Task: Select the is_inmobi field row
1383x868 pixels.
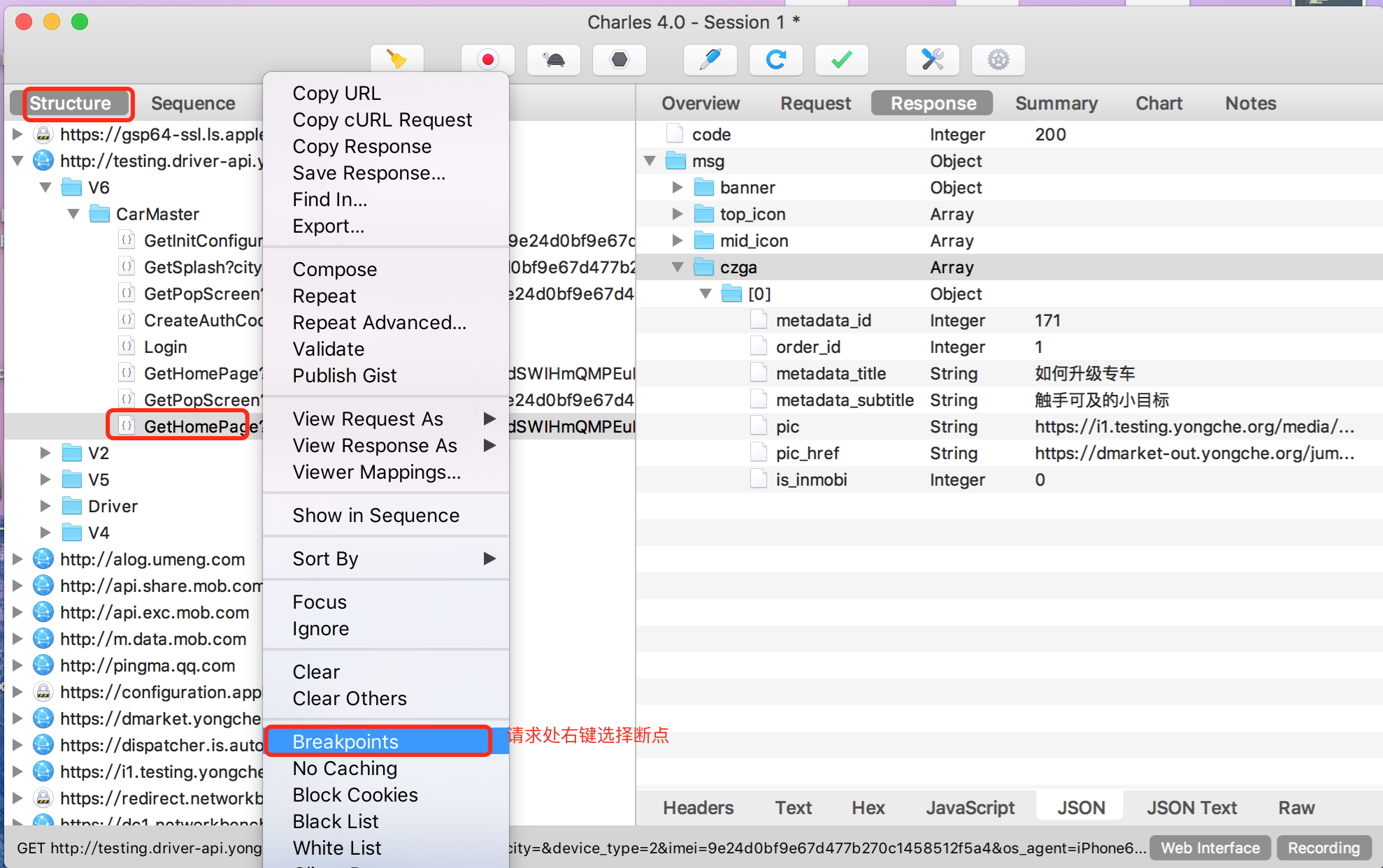Action: coord(1008,479)
